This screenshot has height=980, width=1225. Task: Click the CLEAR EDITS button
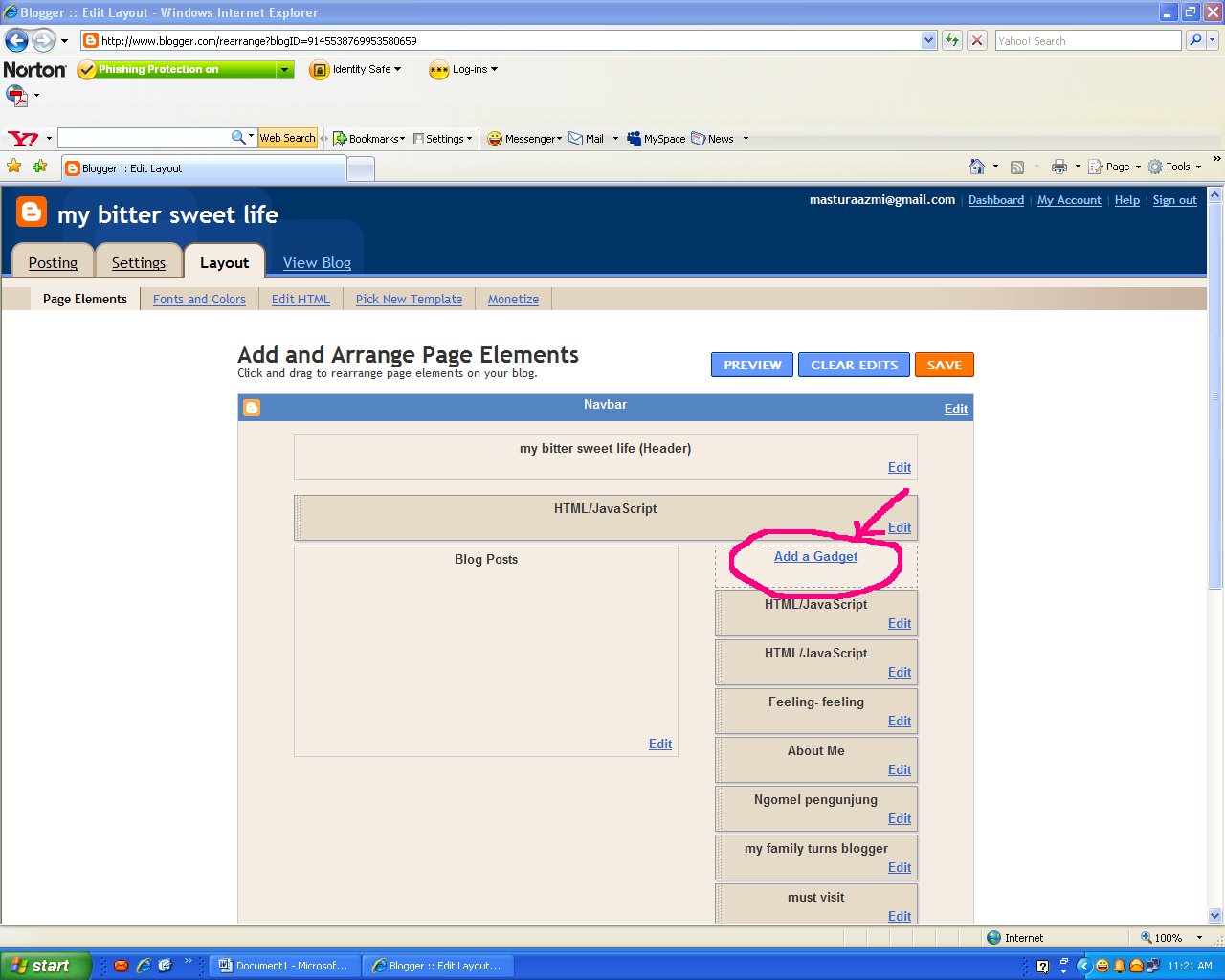click(855, 365)
